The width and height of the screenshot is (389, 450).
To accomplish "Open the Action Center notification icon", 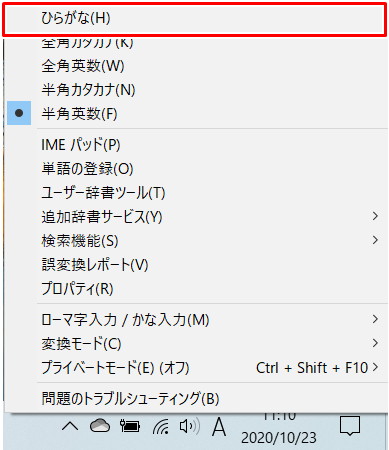I will click(x=350, y=426).
